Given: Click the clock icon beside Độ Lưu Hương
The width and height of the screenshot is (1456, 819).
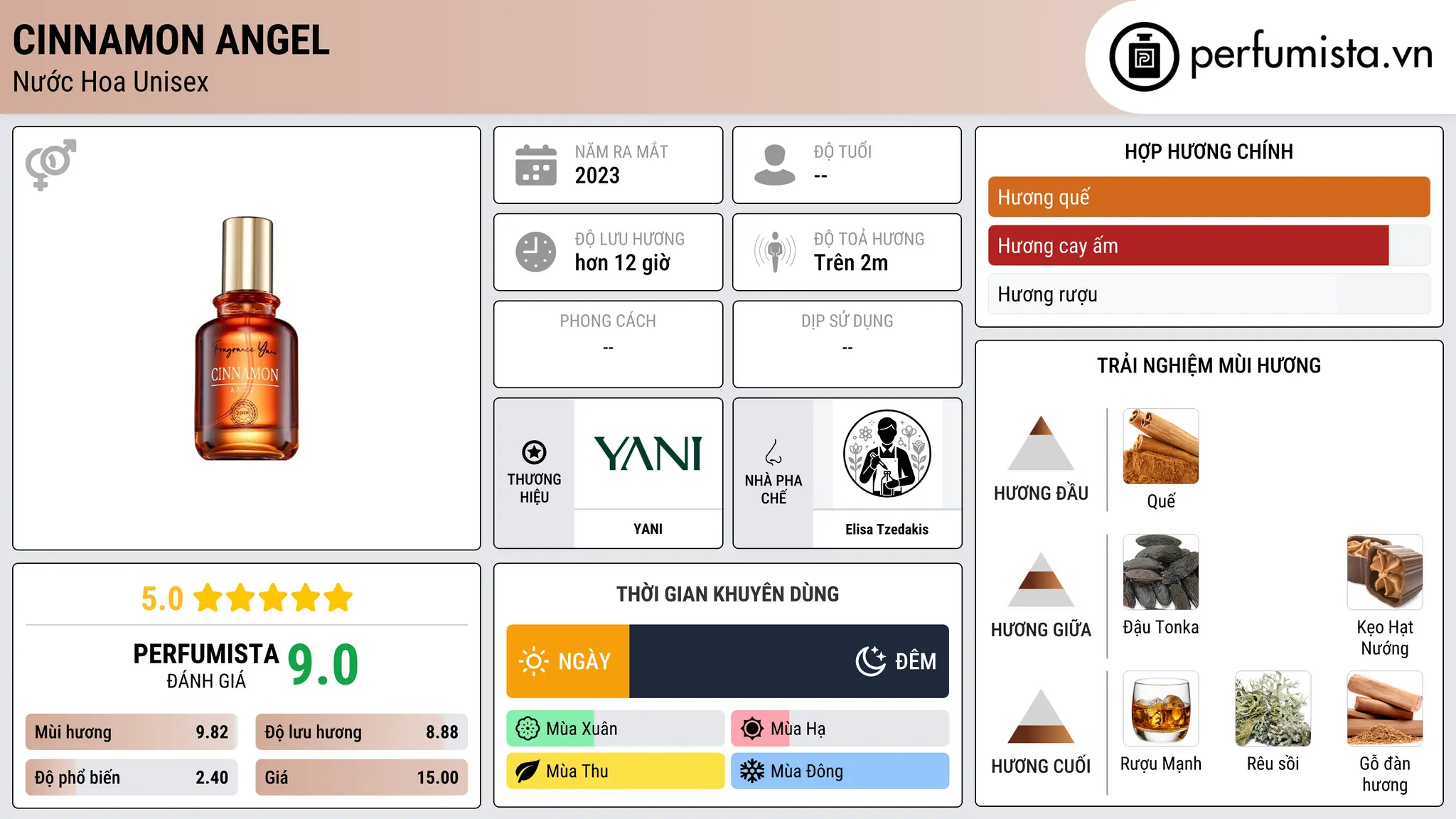Looking at the screenshot, I should (536, 252).
